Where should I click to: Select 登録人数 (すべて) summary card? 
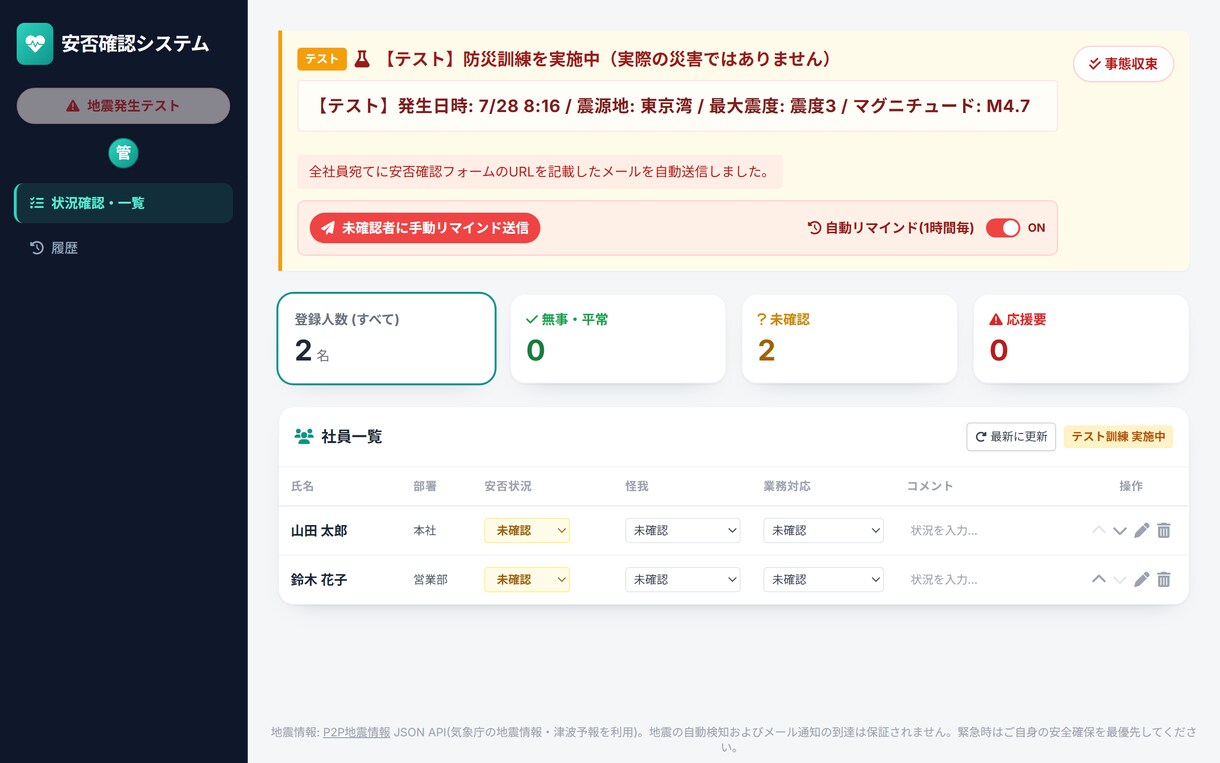386,339
